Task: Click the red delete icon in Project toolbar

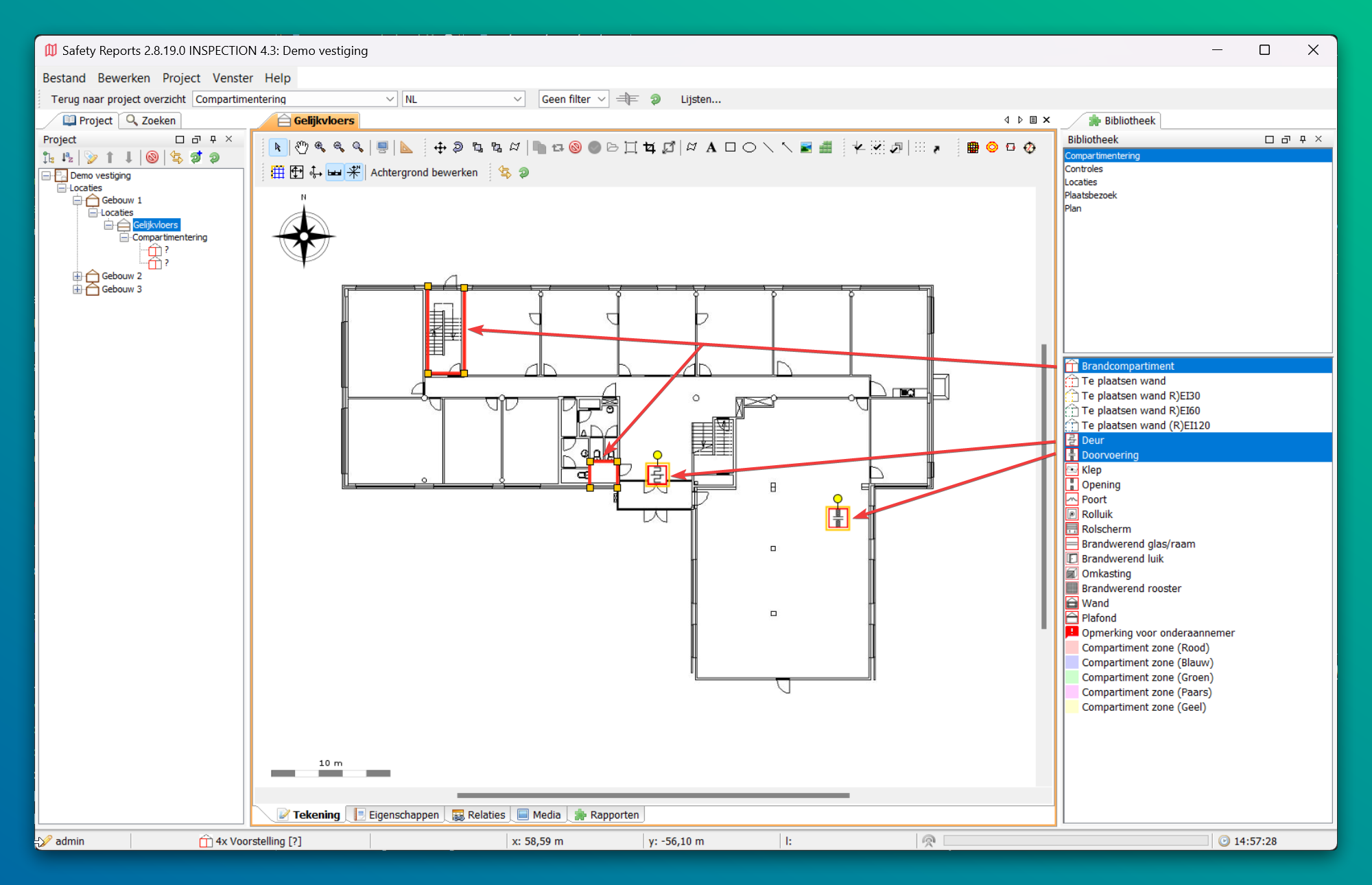Action: pyautogui.click(x=152, y=158)
